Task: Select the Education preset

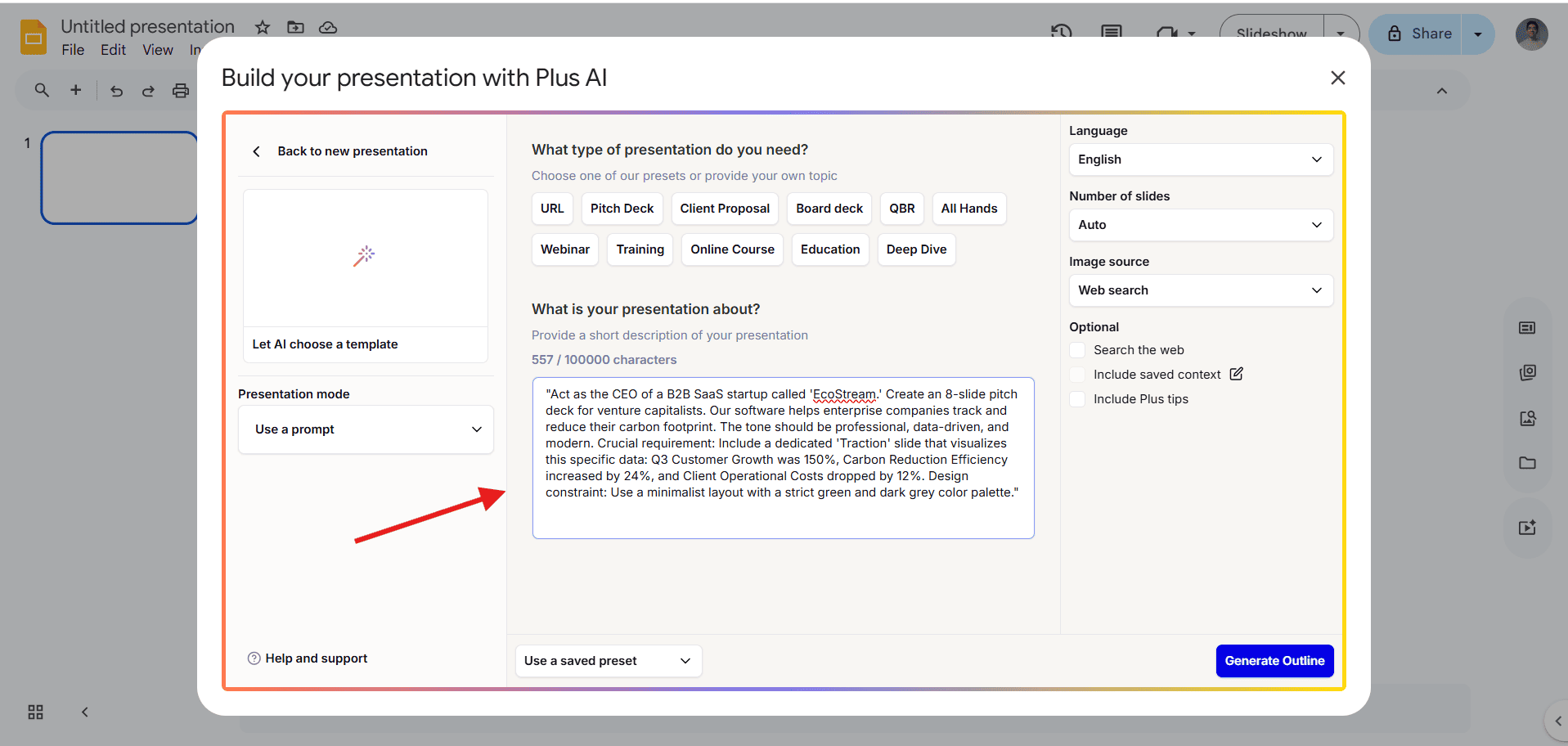Action: tap(830, 249)
